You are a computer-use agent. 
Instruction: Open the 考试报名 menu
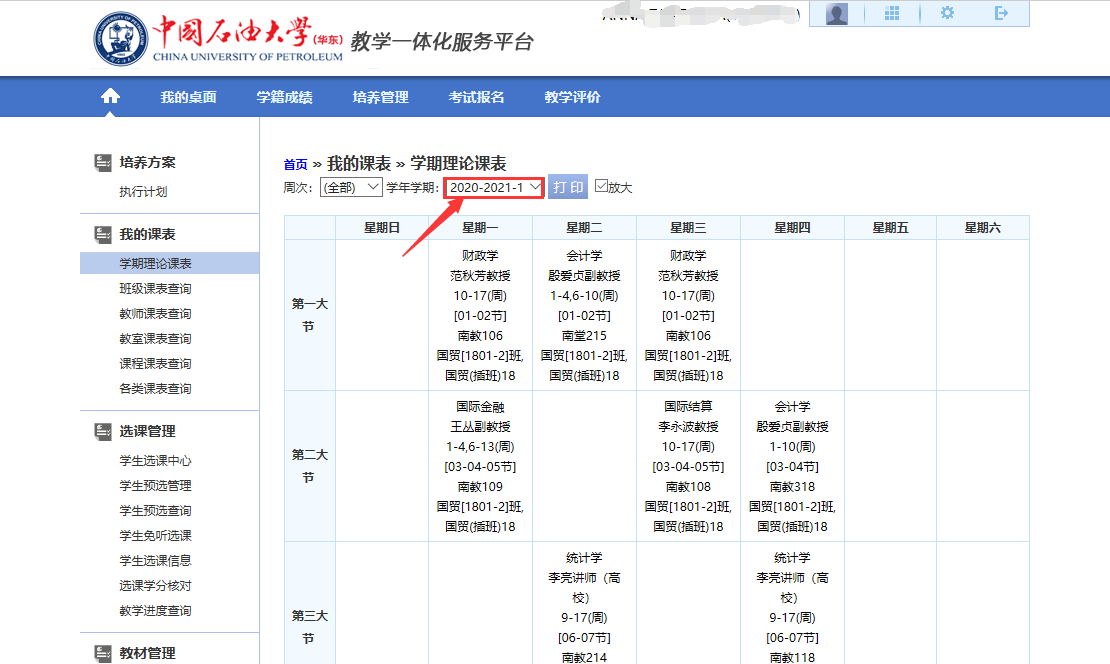(476, 97)
